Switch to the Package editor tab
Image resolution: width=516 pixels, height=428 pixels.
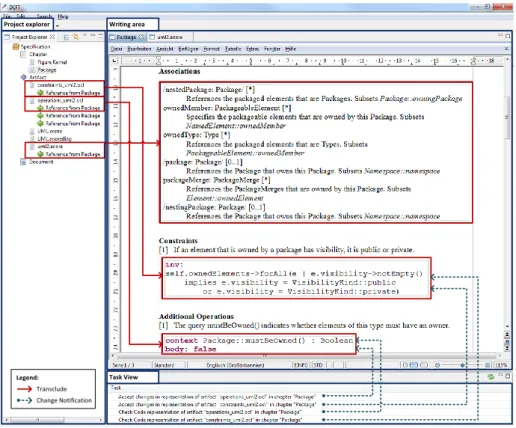click(126, 37)
